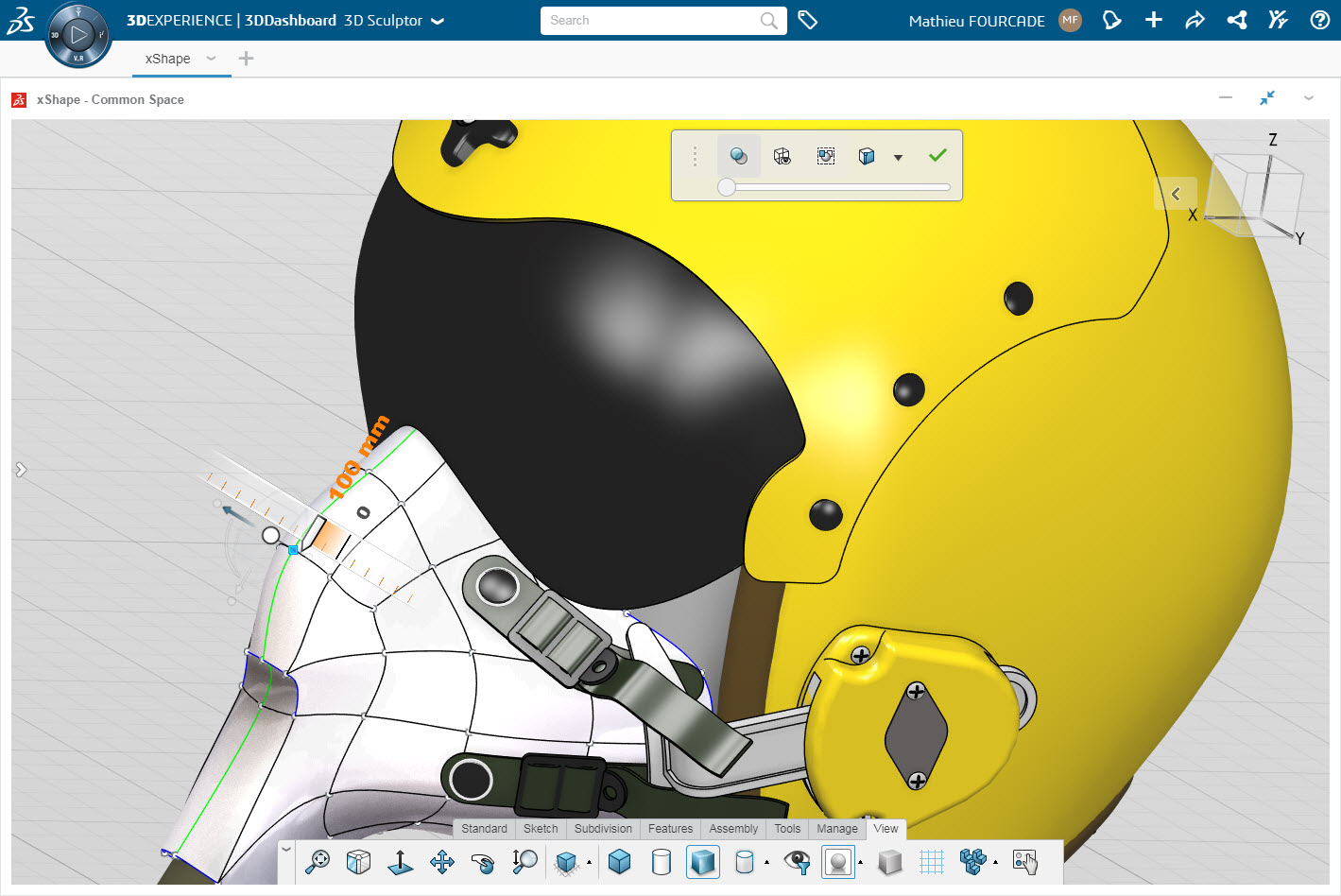Select the Isometric view cube icon

point(359,862)
